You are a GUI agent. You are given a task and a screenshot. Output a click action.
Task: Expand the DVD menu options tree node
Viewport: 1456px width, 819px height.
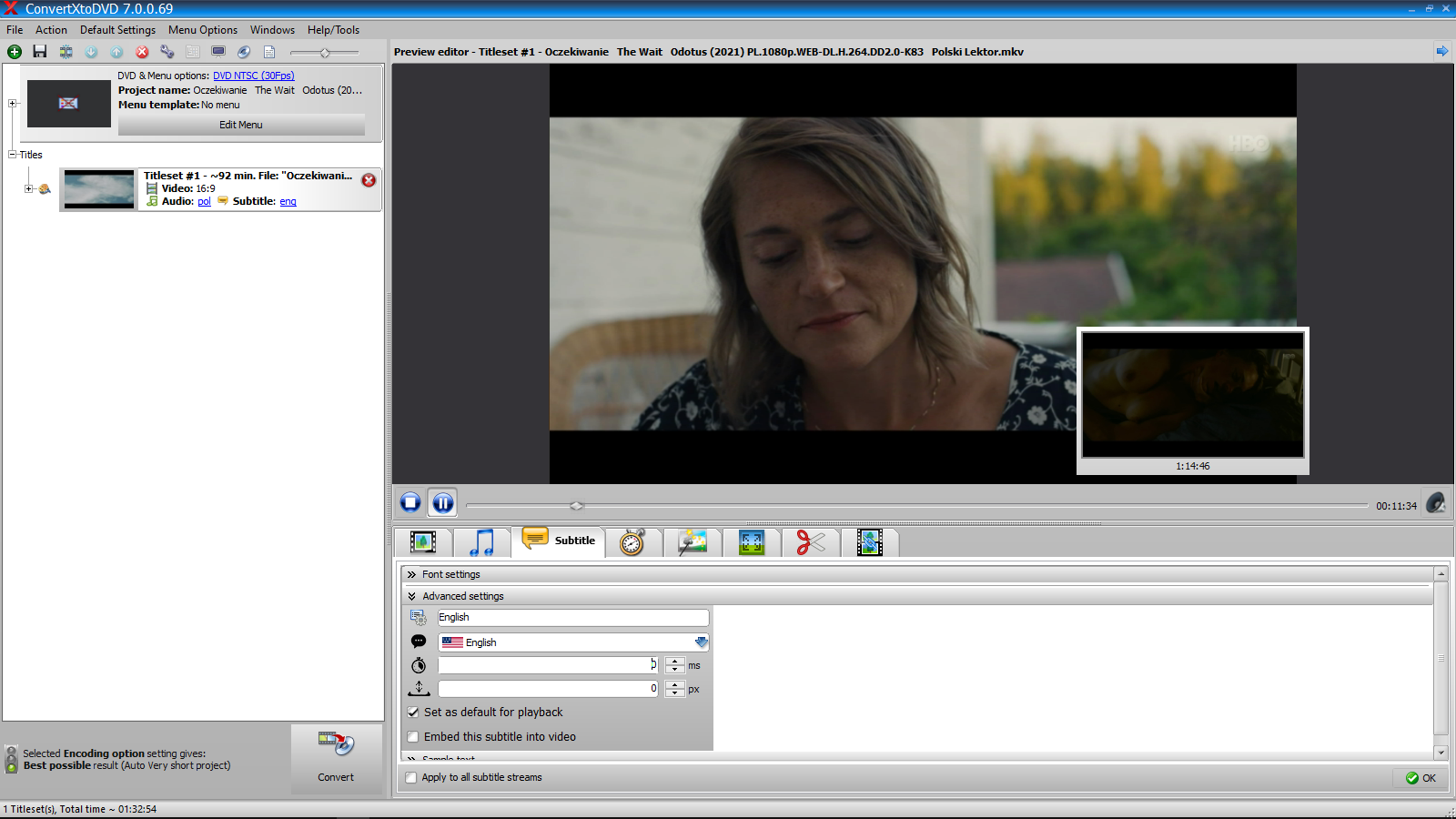[13, 103]
